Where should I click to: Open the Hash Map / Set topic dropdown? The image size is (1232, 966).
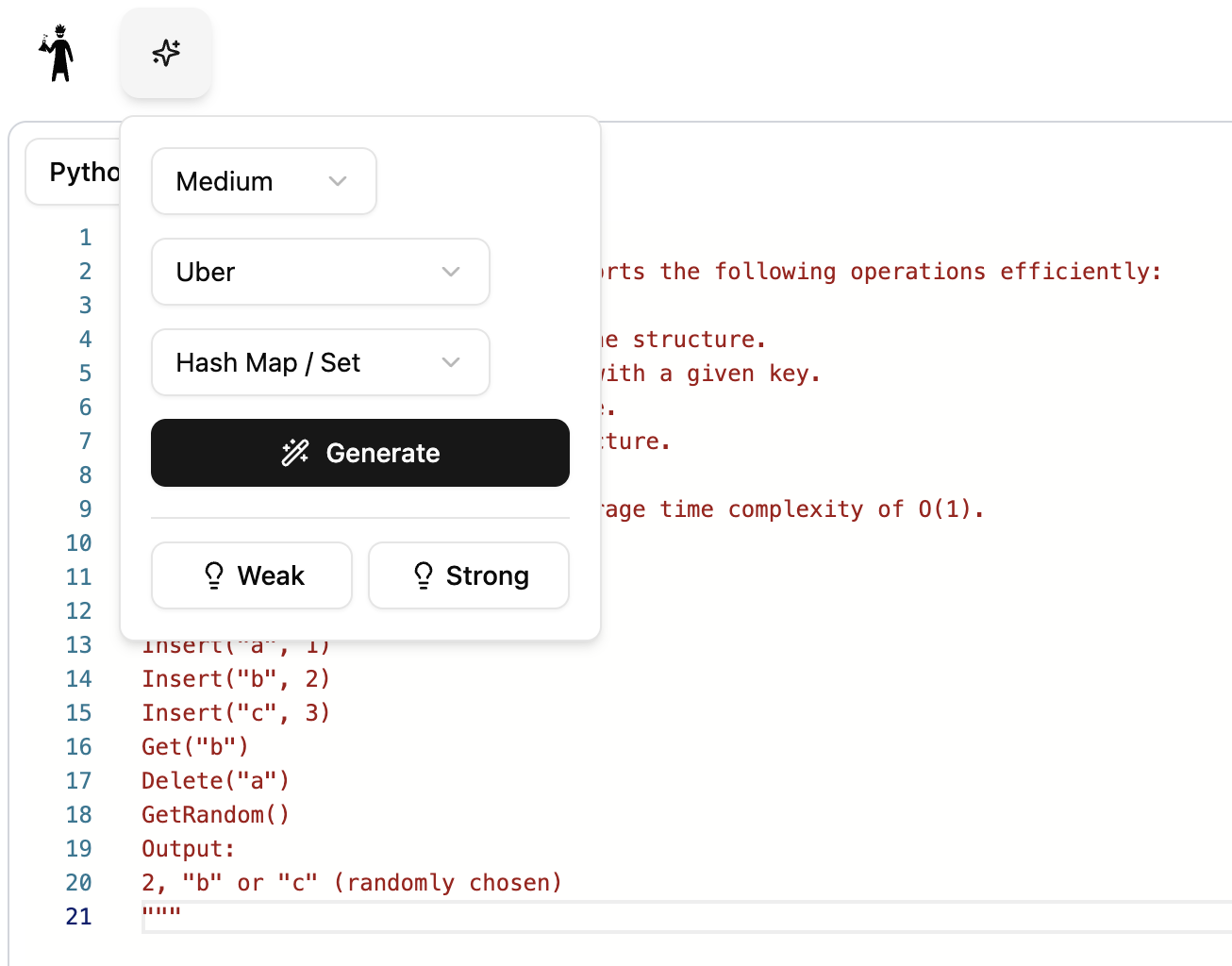pos(320,362)
